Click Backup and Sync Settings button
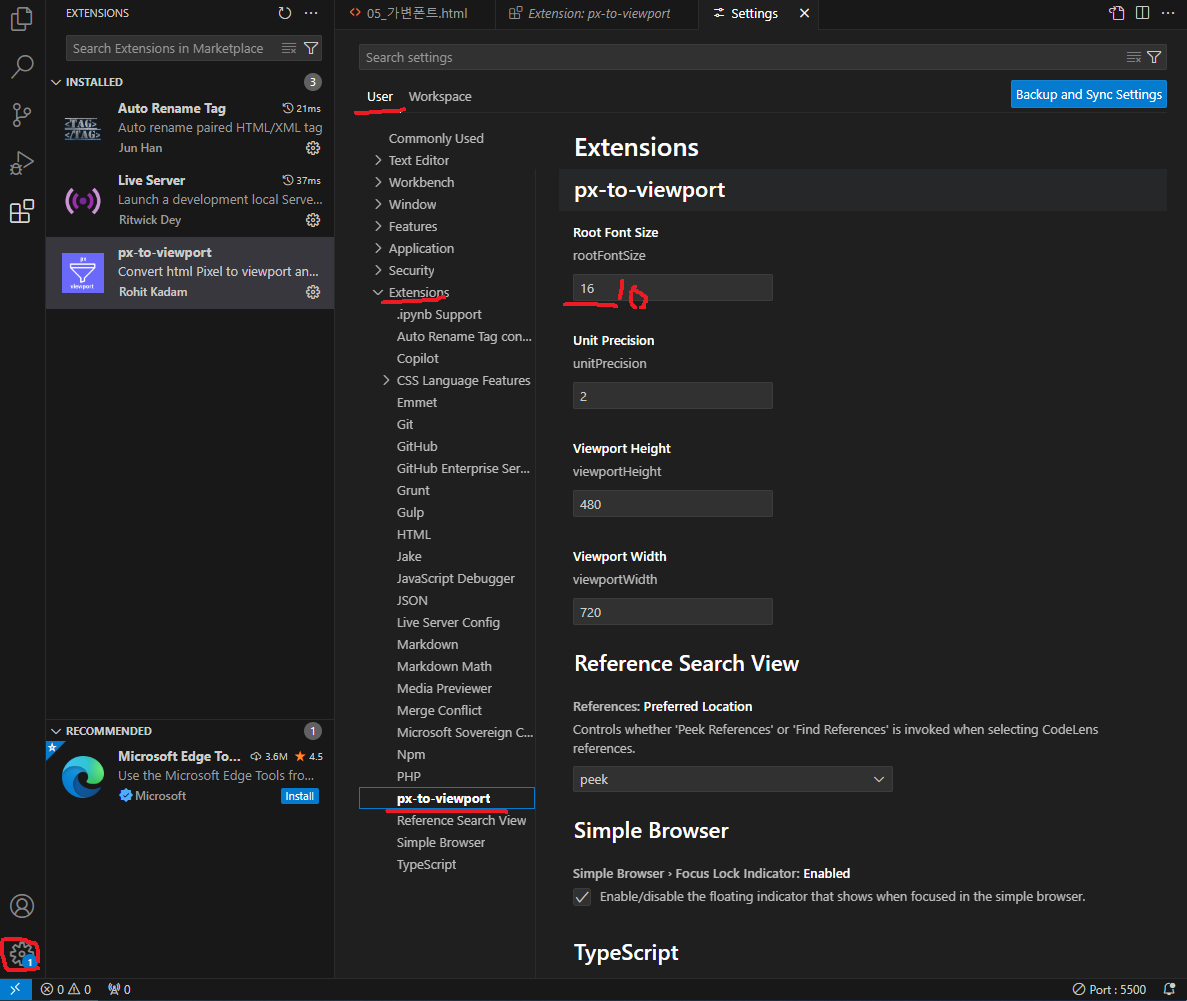This screenshot has width=1187, height=1001. click(1089, 95)
